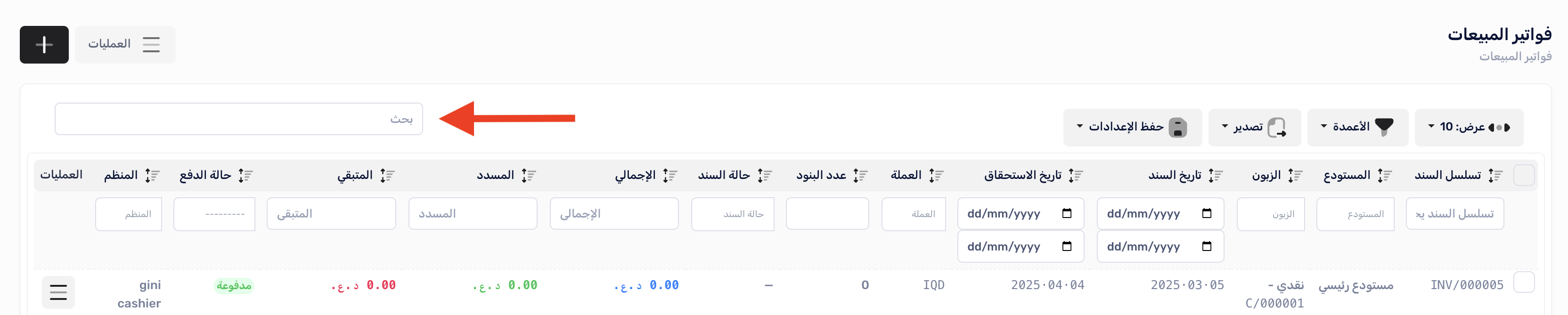Expand the حفظ الإعدادات dropdown

pos(1132,127)
